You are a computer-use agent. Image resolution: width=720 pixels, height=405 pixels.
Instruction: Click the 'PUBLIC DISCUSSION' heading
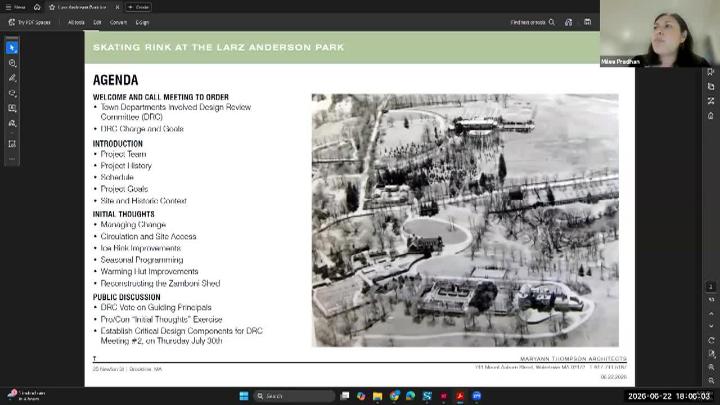pos(127,297)
